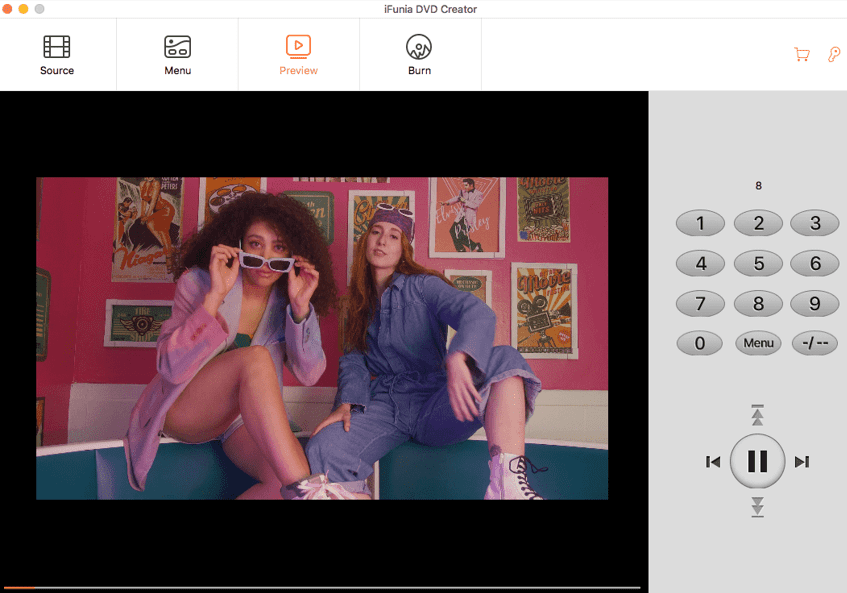Skip to the previous chapter
Viewport: 847px width, 593px height.
pyautogui.click(x=713, y=462)
